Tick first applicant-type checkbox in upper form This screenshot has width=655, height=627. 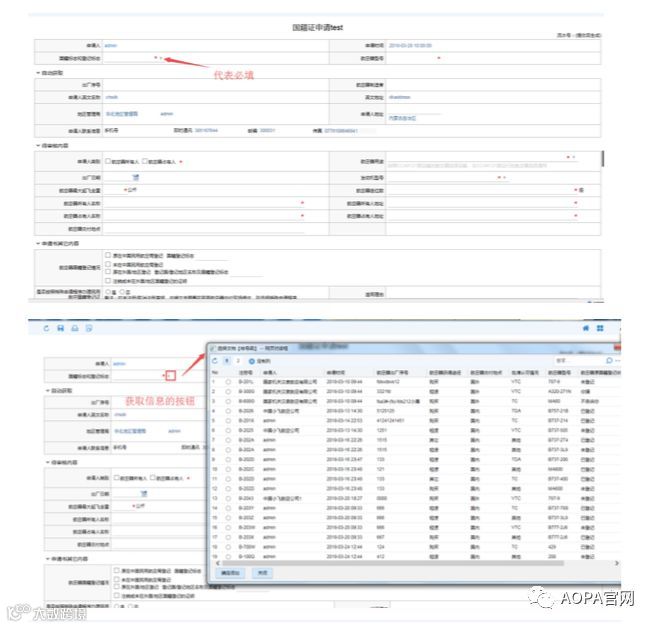[x=108, y=161]
